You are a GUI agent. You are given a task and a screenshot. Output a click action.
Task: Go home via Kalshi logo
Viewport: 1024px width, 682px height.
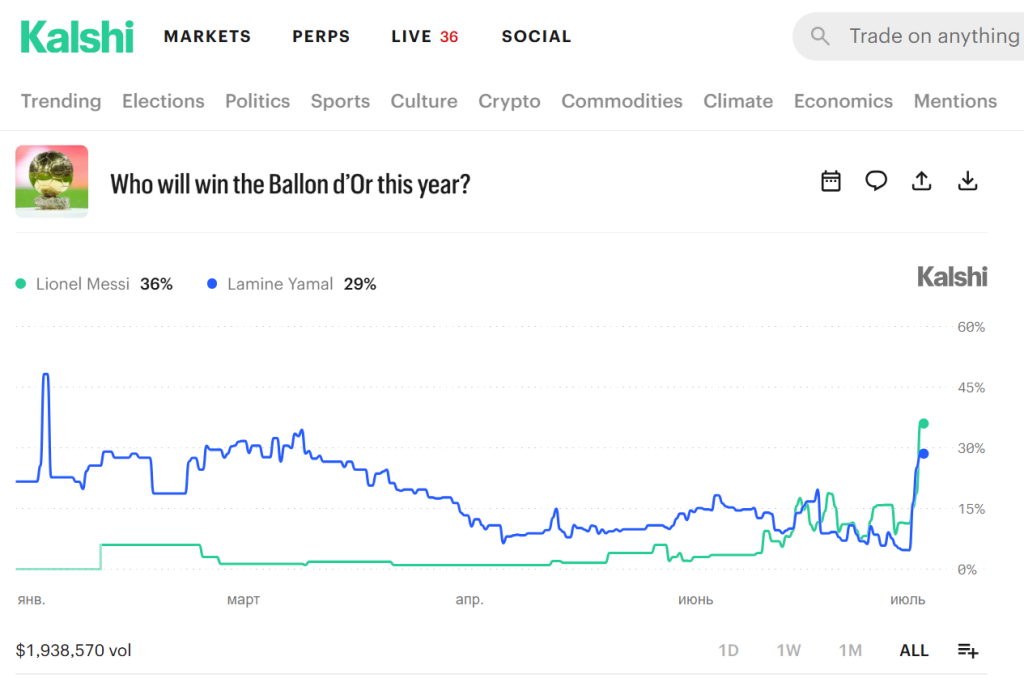tap(77, 37)
